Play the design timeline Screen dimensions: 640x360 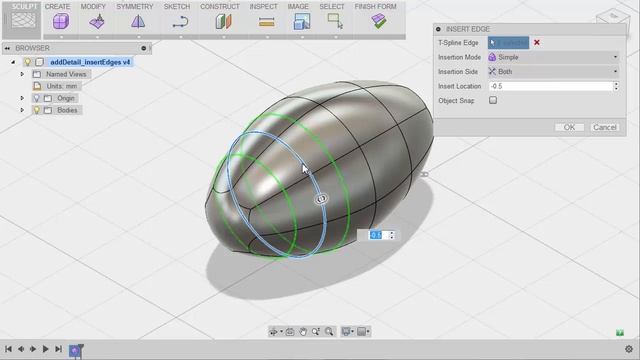[x=46, y=349]
